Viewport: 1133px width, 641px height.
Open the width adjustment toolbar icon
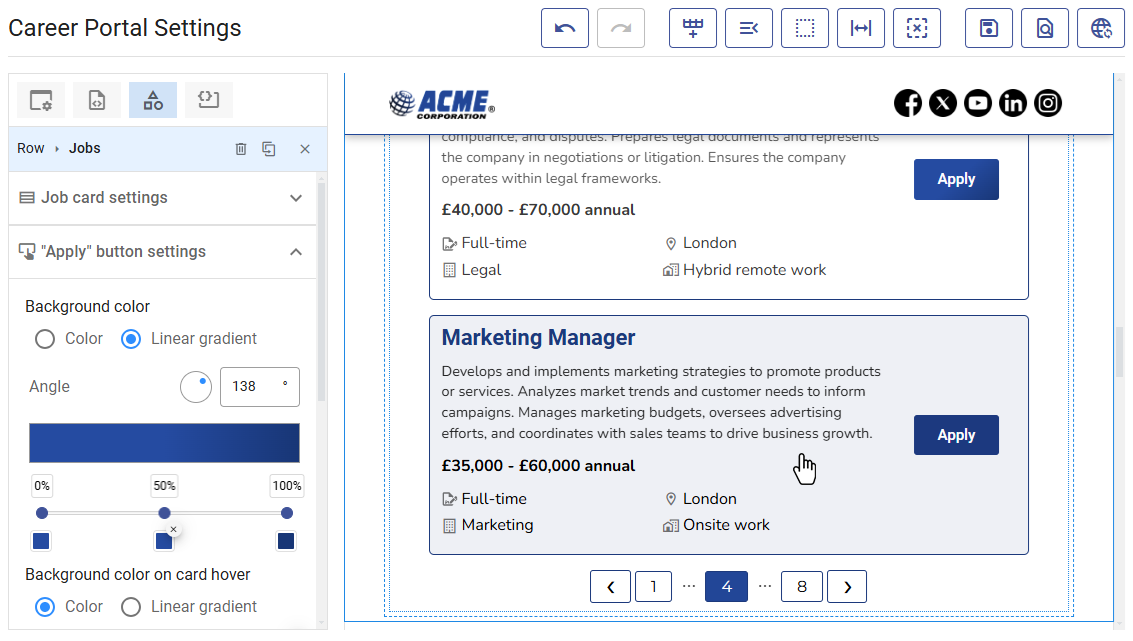coord(861,28)
